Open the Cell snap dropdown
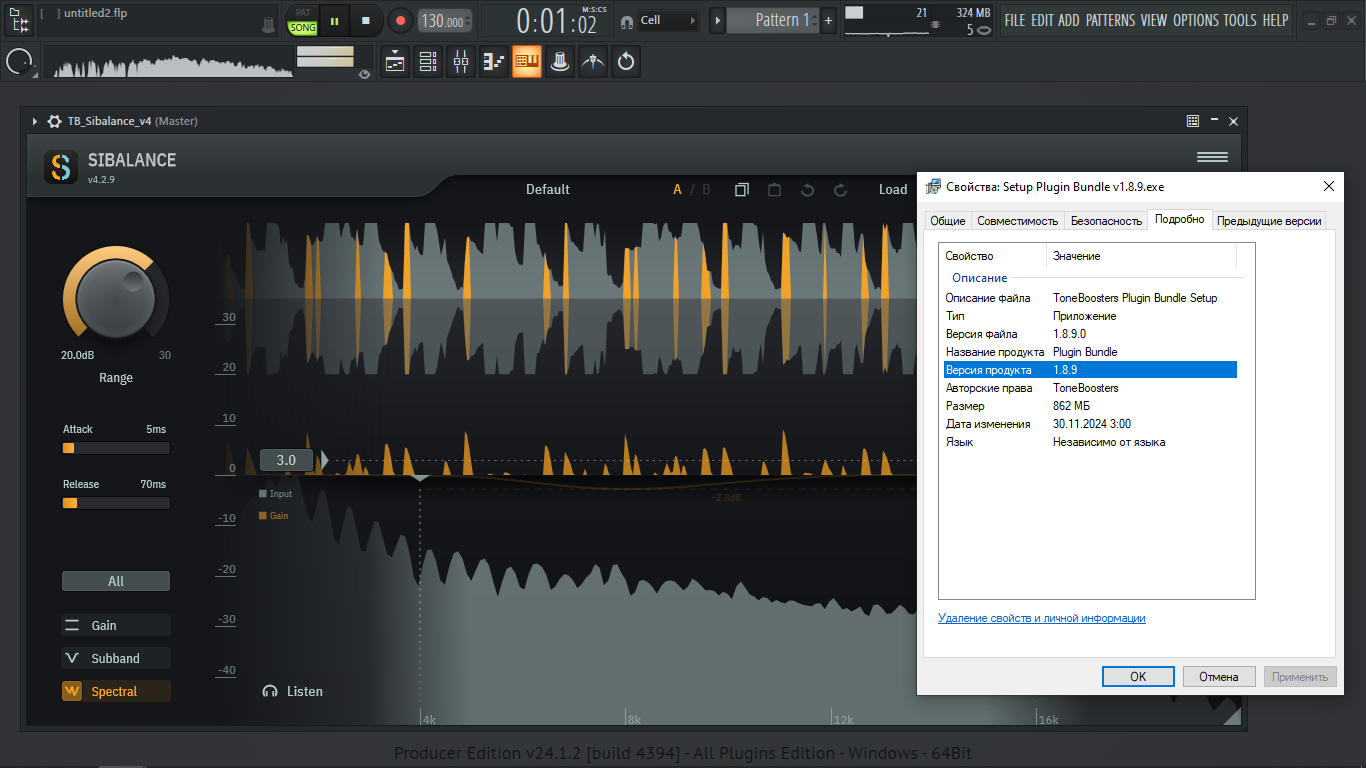This screenshot has width=1366, height=768. pos(668,20)
